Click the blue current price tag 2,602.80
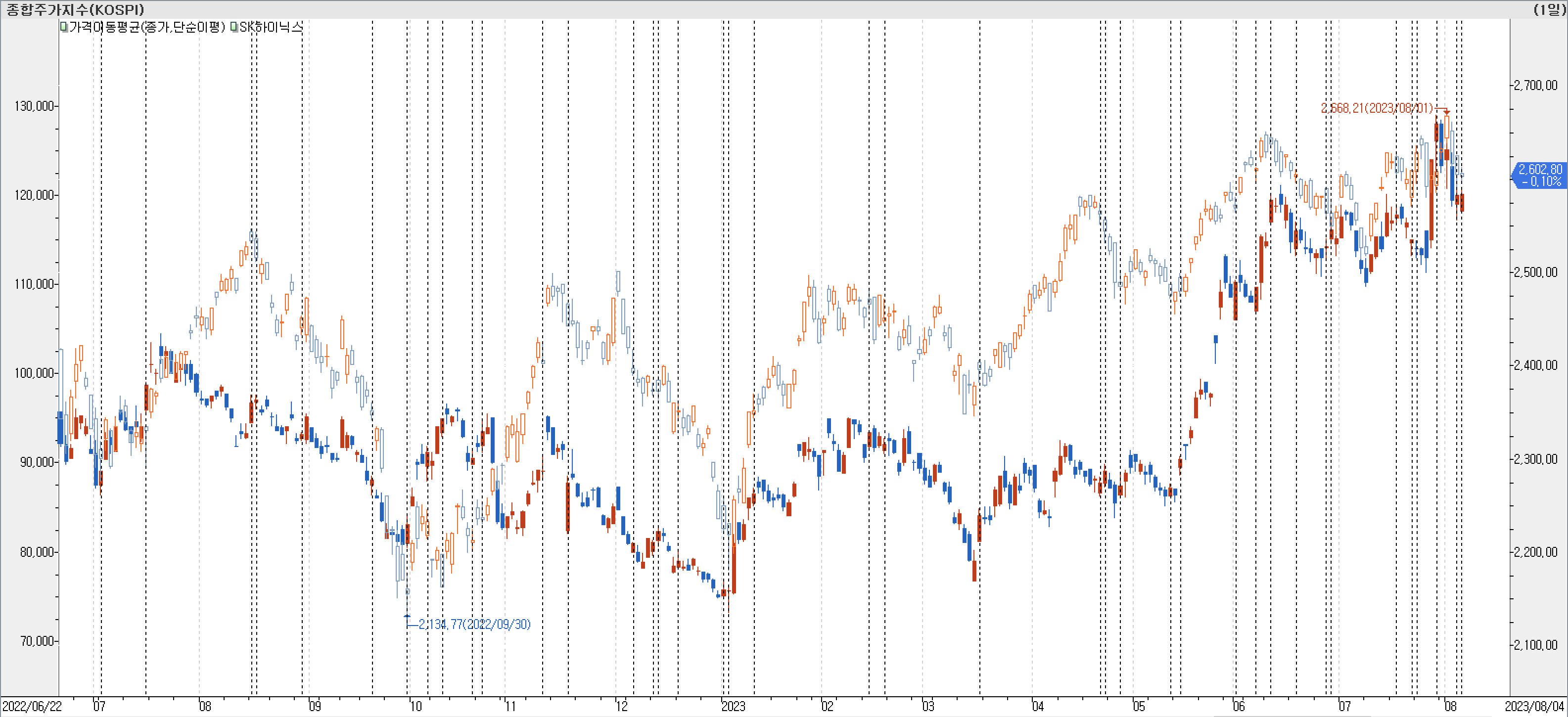1568x717 pixels. click(x=1539, y=175)
